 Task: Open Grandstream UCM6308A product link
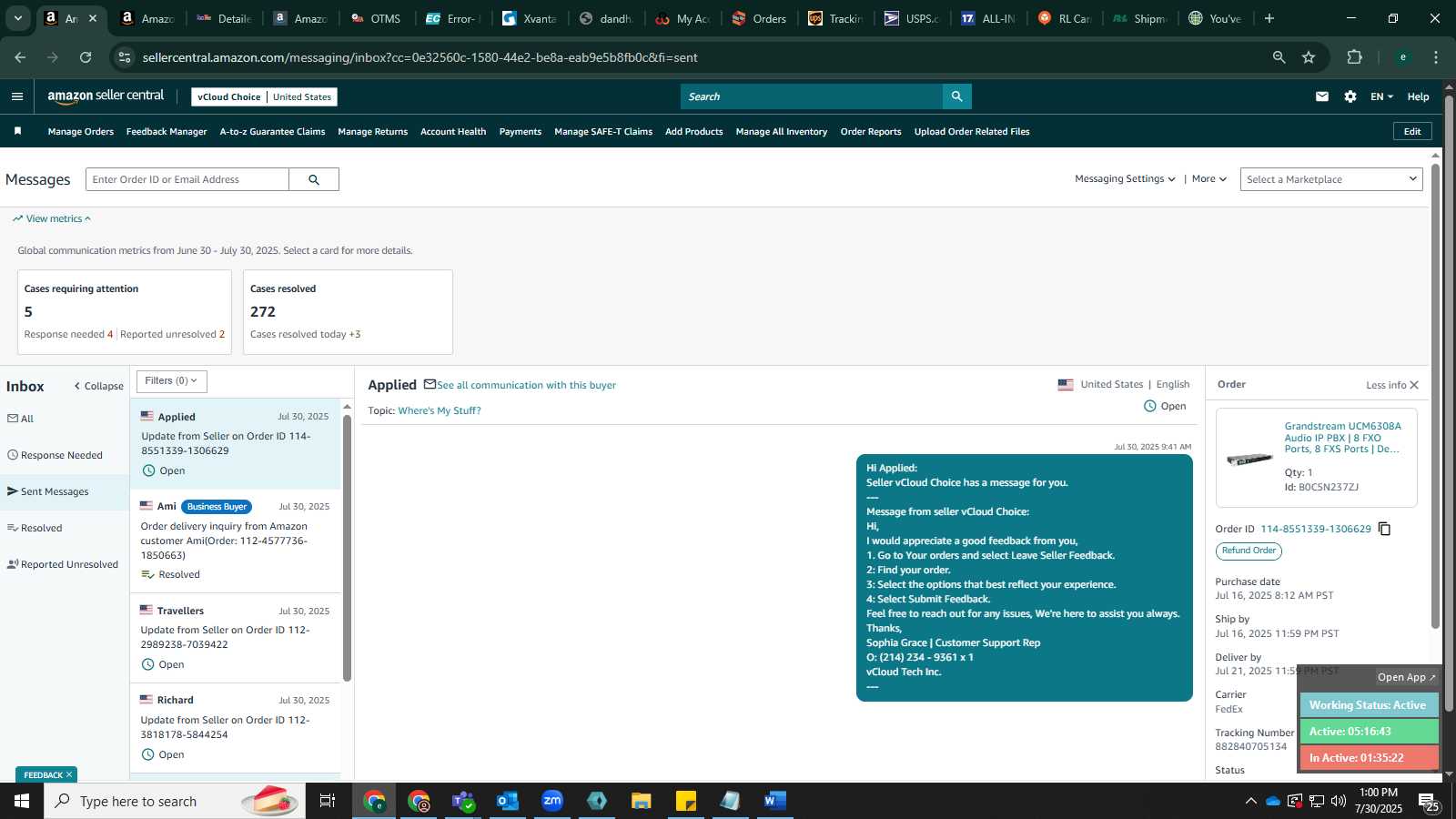click(x=1342, y=438)
